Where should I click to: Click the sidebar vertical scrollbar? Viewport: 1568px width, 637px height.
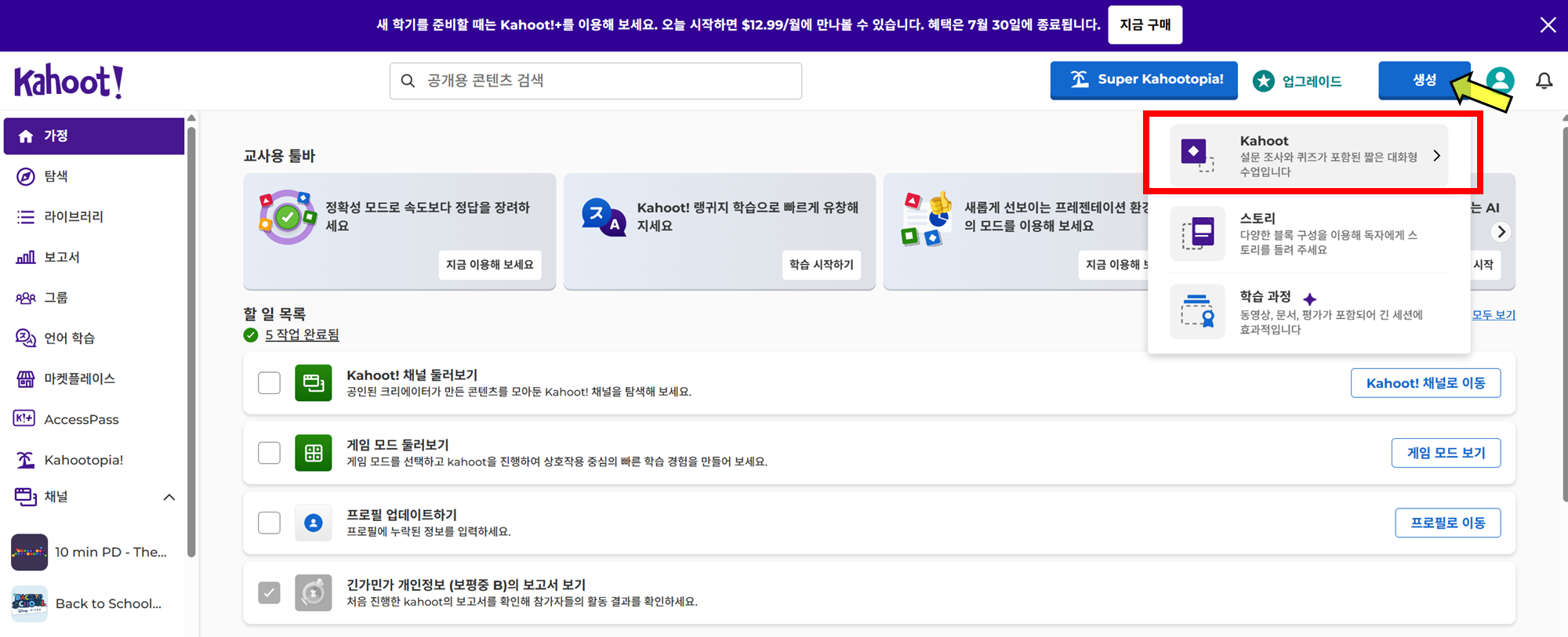pyautogui.click(x=191, y=341)
